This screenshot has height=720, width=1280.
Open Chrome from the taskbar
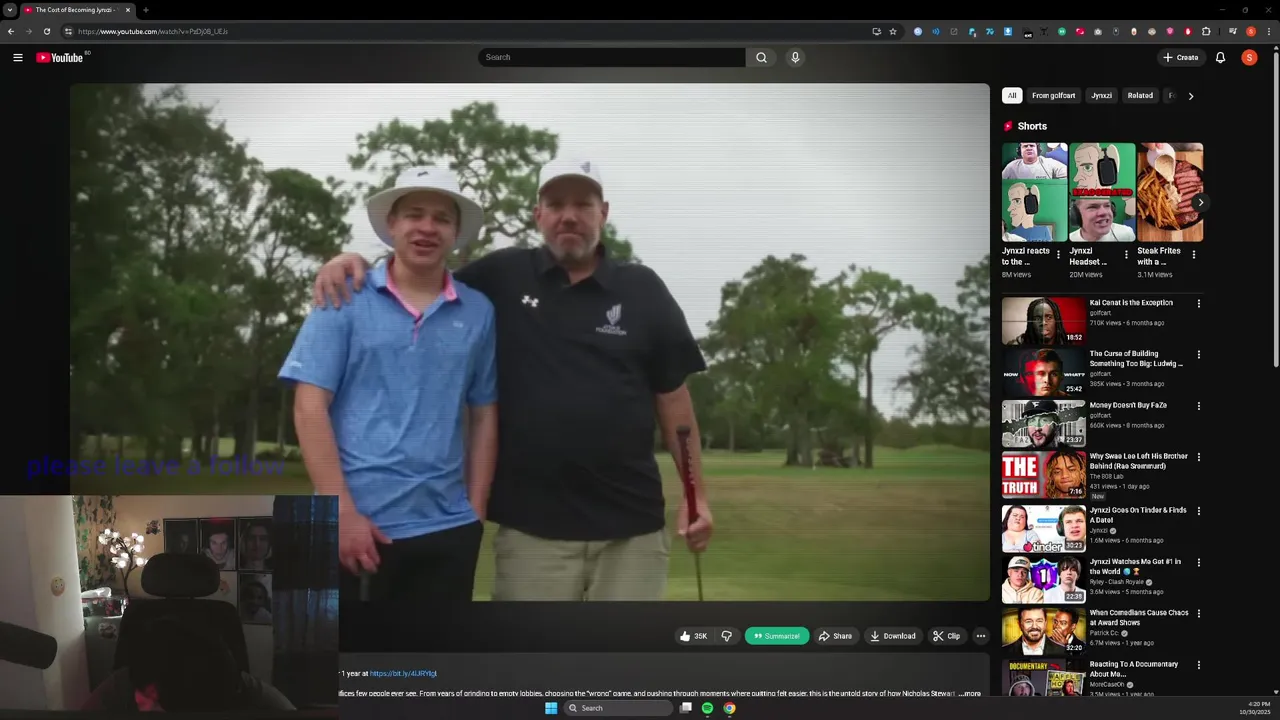click(730, 708)
